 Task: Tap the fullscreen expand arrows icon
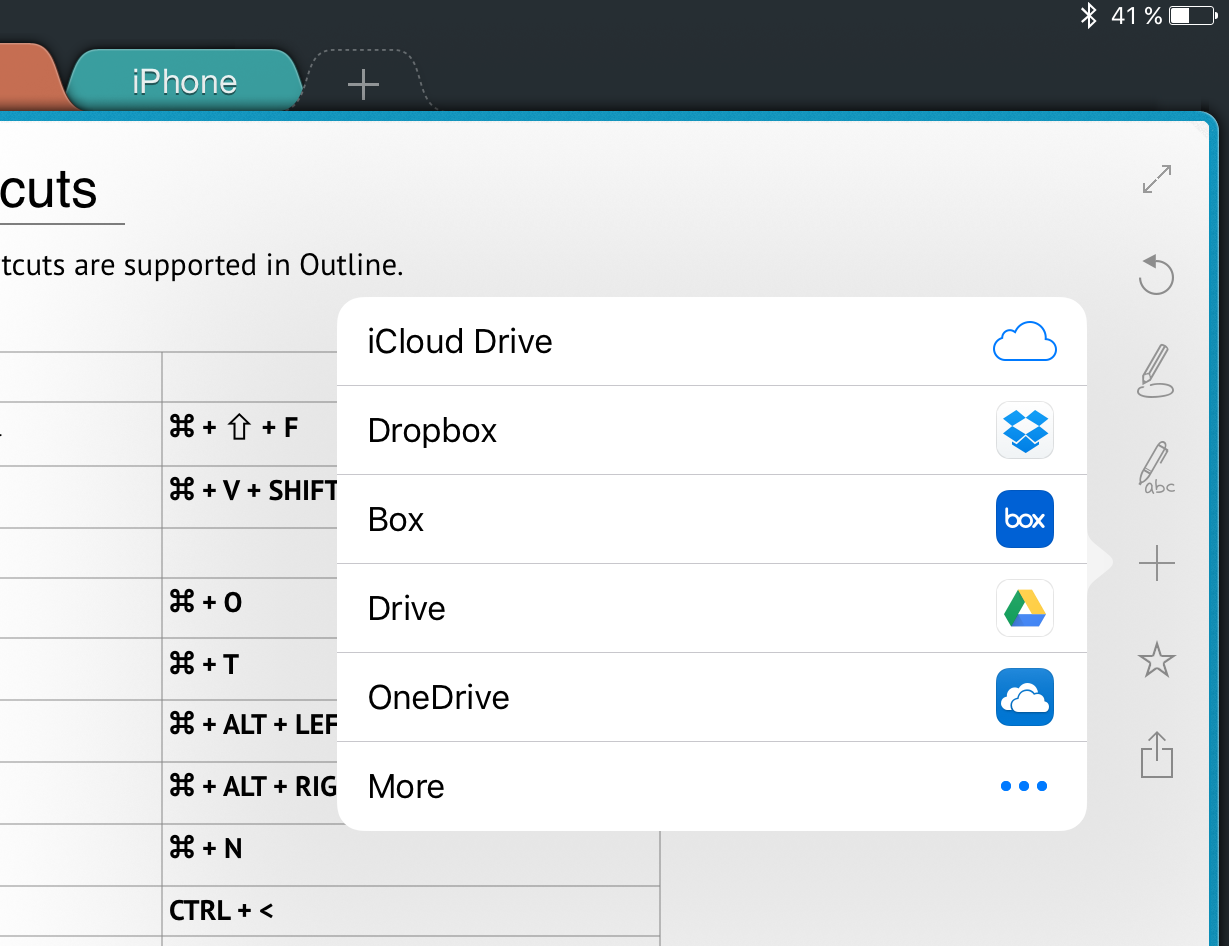1157,179
